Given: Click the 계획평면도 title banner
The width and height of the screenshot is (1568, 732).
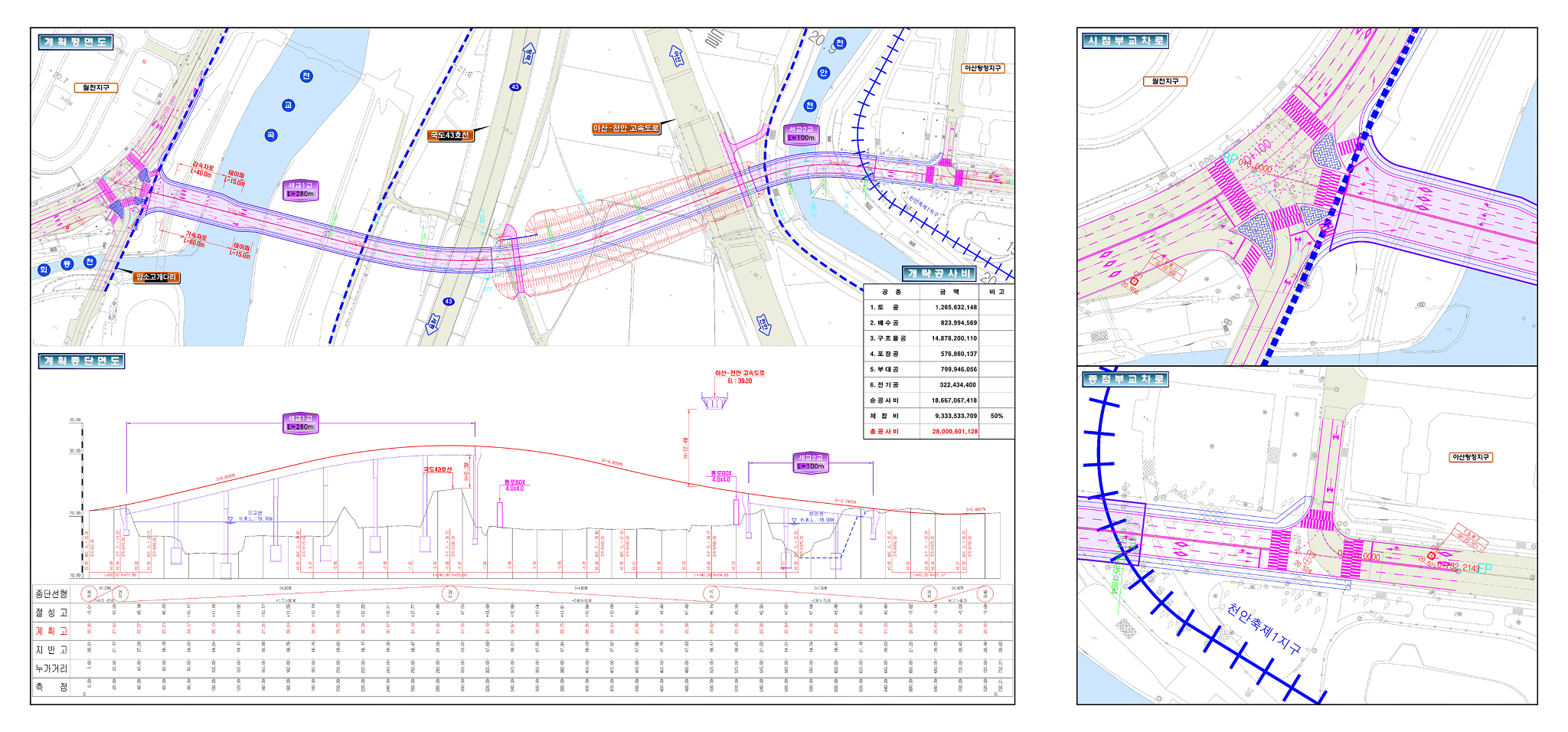Looking at the screenshot, I should [76, 42].
